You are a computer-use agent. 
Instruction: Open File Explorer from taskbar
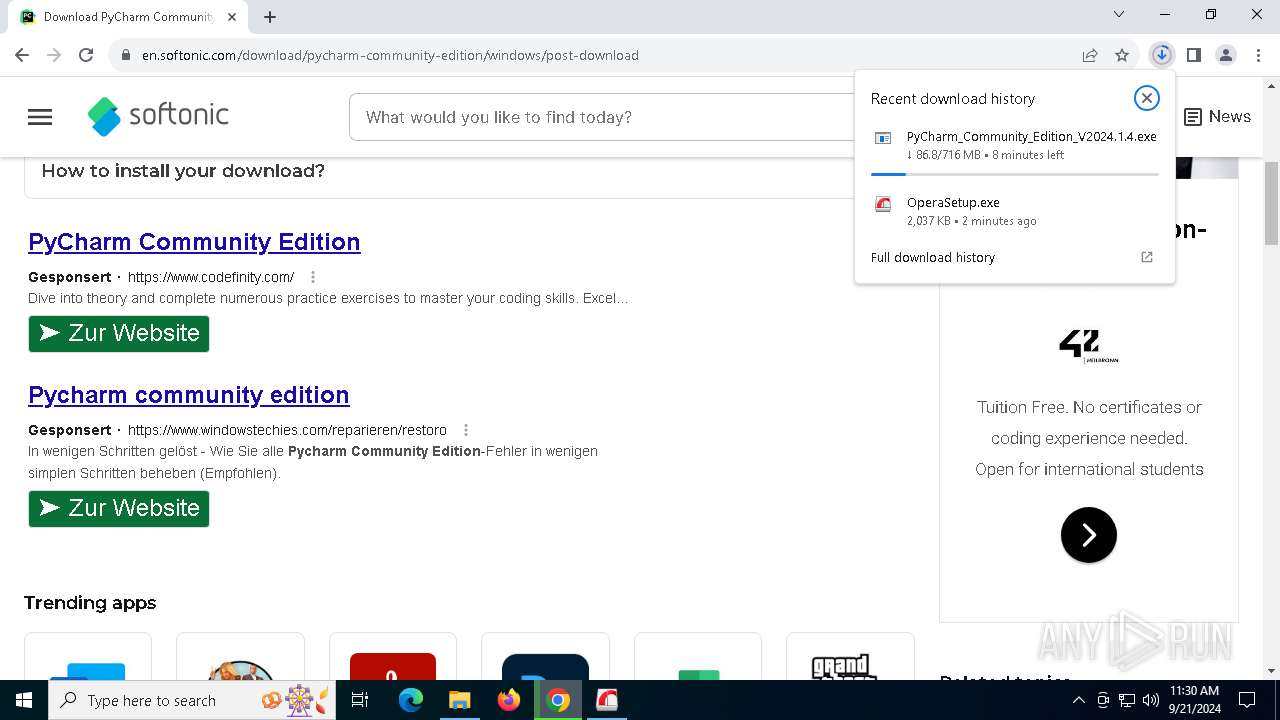[x=459, y=700]
